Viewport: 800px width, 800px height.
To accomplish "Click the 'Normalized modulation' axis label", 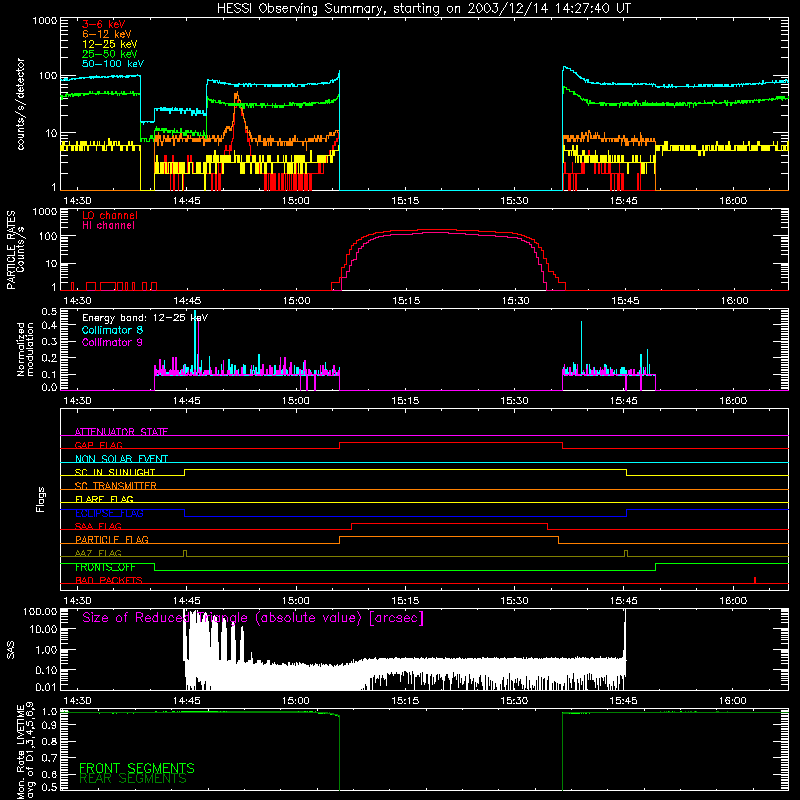I will click(x=25, y=349).
